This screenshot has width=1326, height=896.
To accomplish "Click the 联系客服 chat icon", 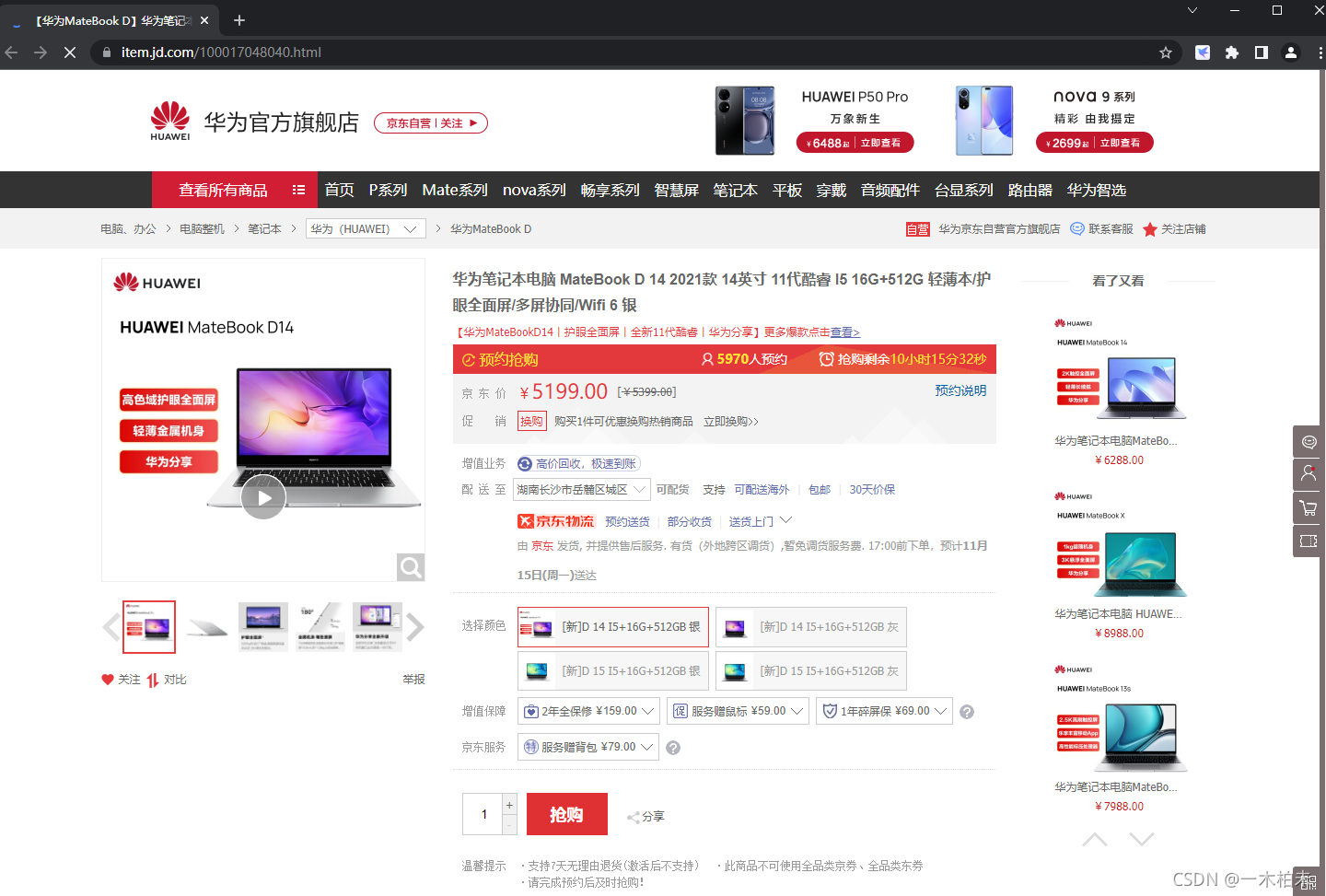I will point(1077,228).
